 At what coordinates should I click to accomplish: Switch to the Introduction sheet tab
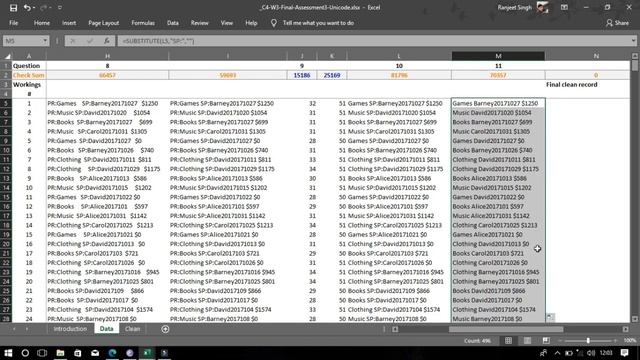(x=70, y=329)
